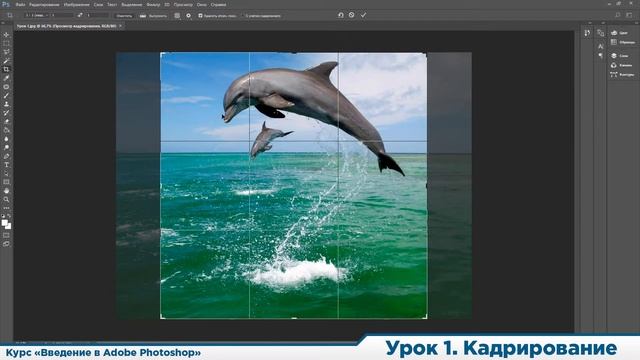The width and height of the screenshot is (640, 360).
Task: Open the Каналы (Channels) panel
Action: pyautogui.click(x=622, y=65)
